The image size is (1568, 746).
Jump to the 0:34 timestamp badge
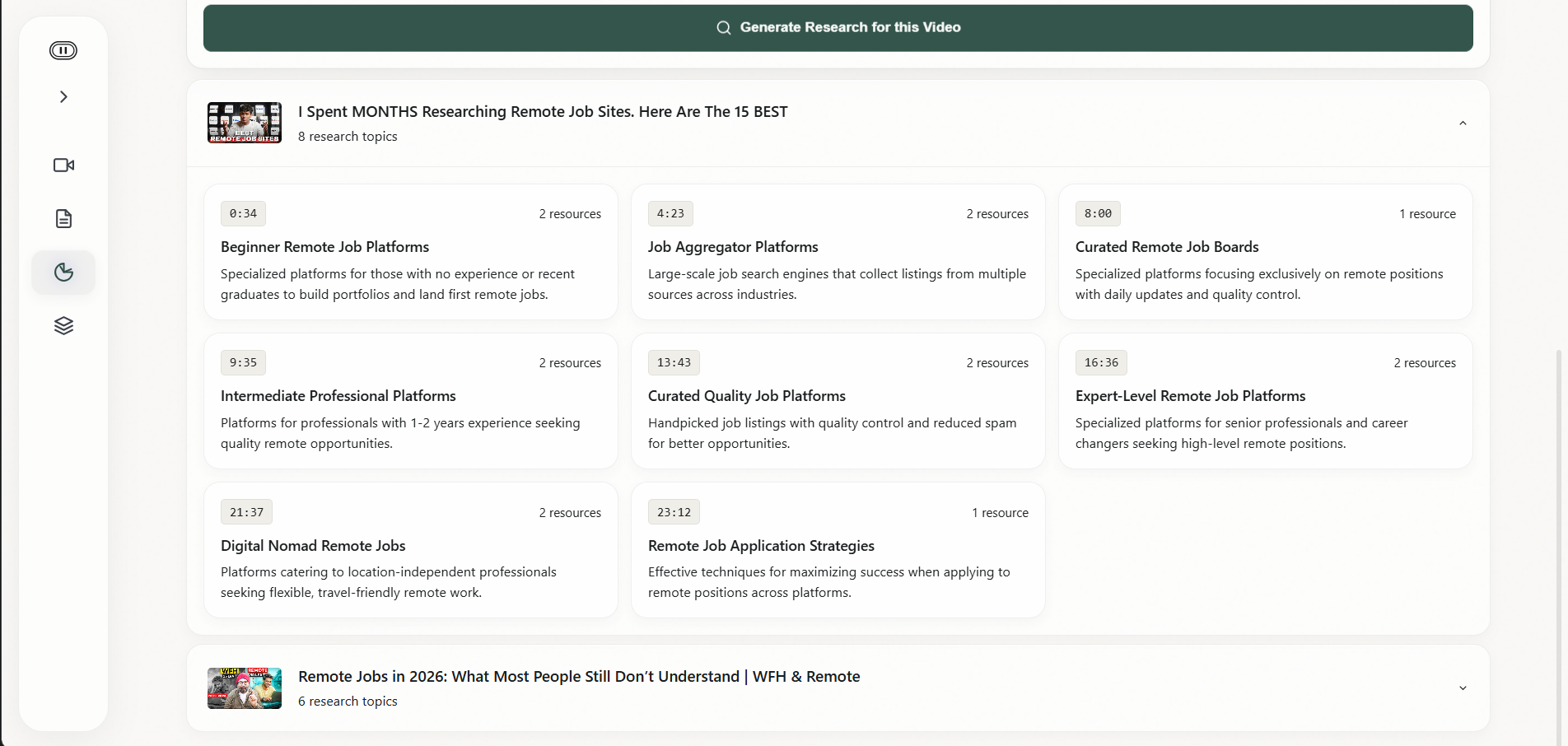(x=243, y=214)
